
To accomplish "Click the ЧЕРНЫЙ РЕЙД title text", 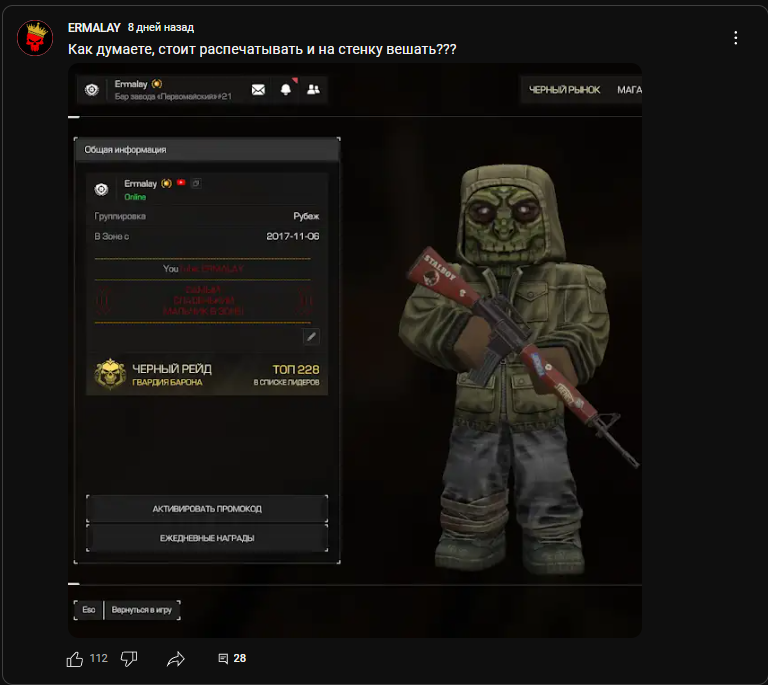I will (x=172, y=369).
